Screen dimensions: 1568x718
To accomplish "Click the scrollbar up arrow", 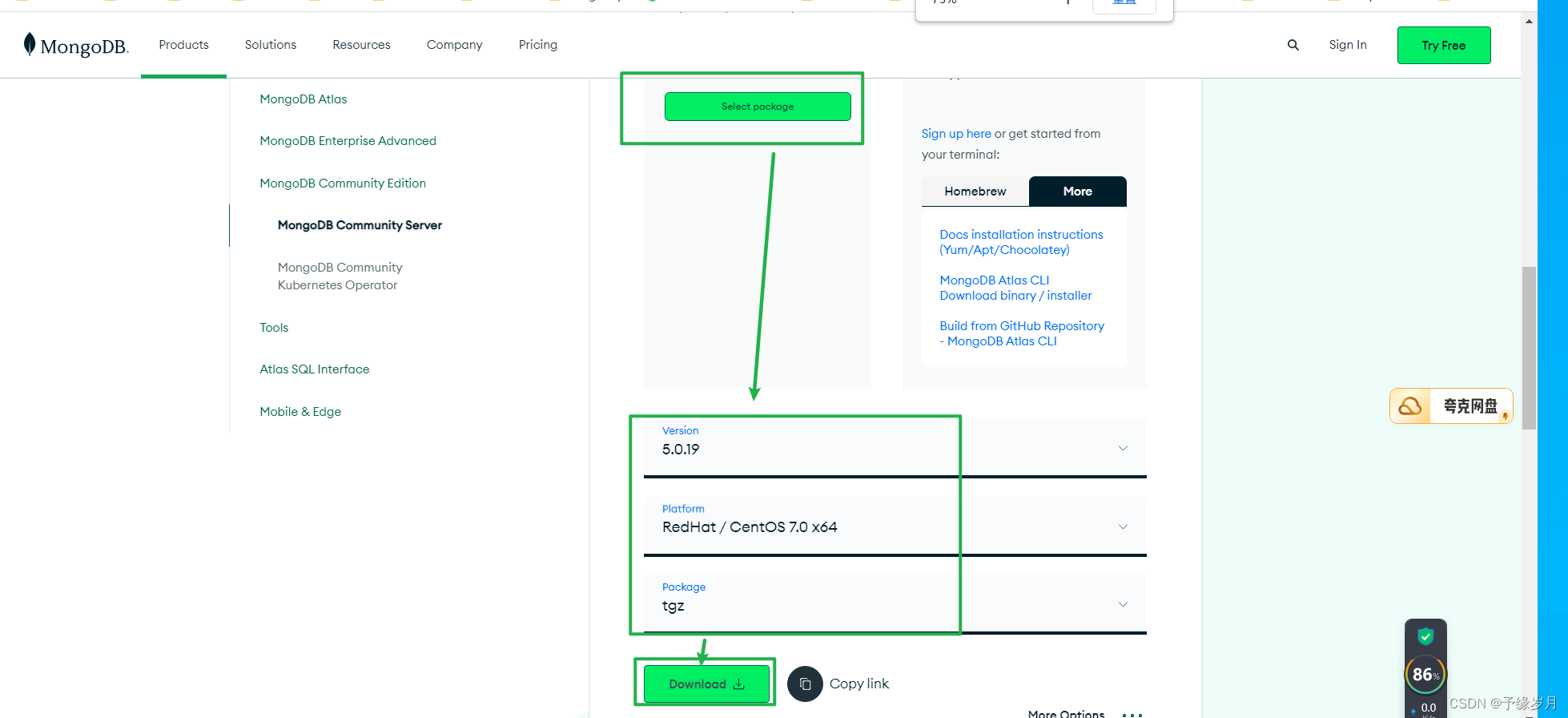I will [1529, 21].
